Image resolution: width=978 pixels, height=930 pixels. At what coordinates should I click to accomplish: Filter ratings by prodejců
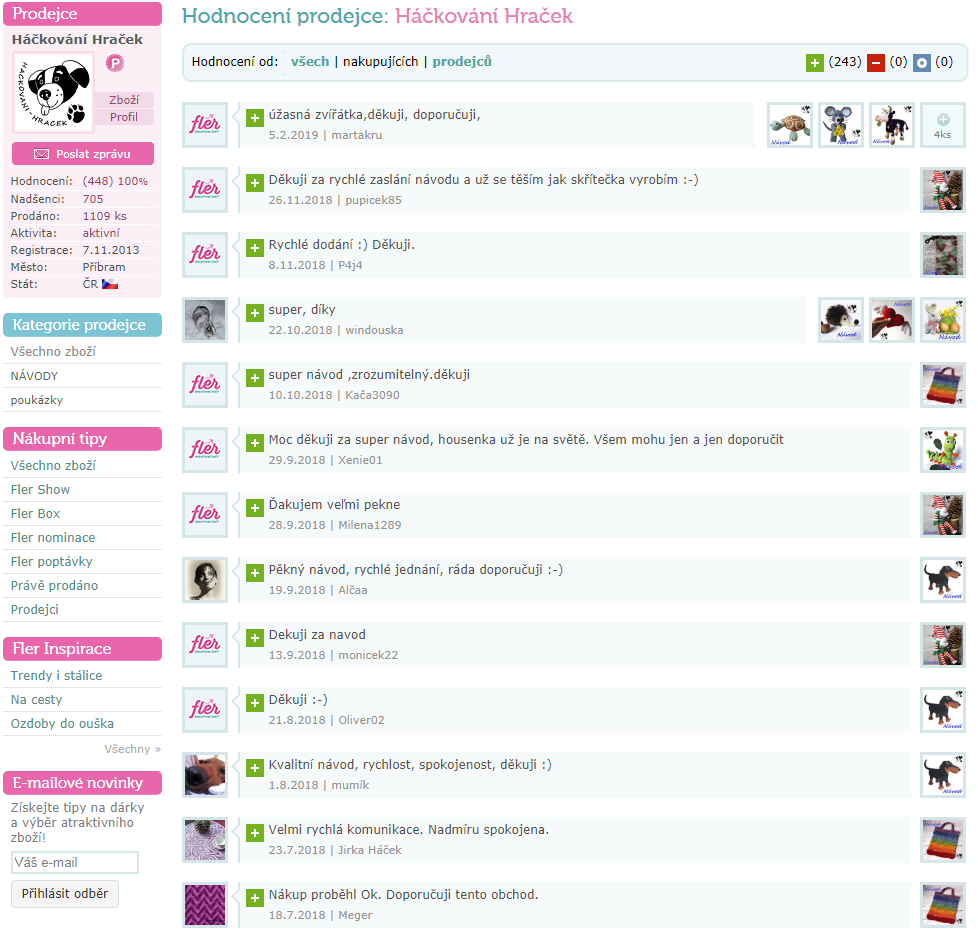click(462, 62)
